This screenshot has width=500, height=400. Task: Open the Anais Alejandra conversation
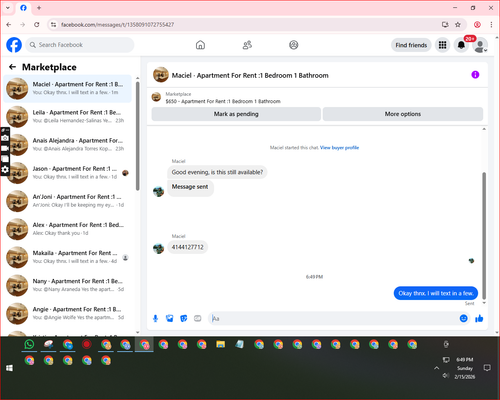(x=67, y=145)
